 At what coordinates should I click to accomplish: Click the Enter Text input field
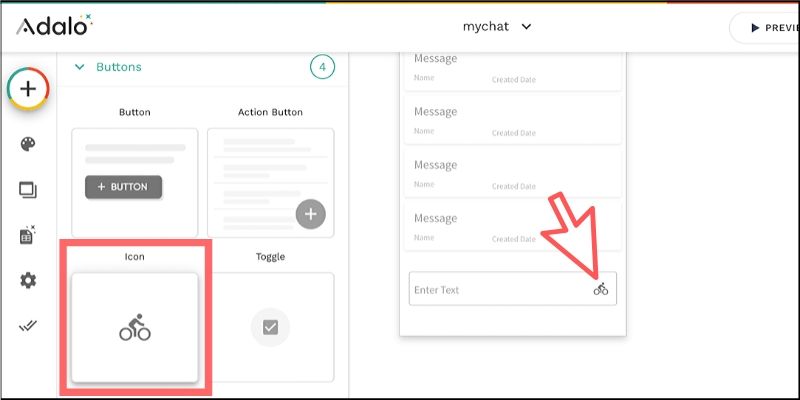point(513,289)
